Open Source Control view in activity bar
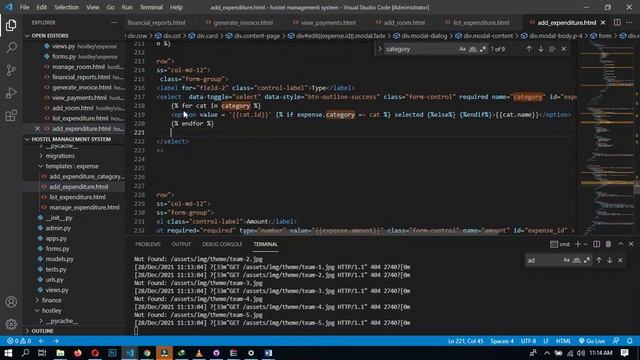This screenshot has height=360, width=640. coord(11,70)
